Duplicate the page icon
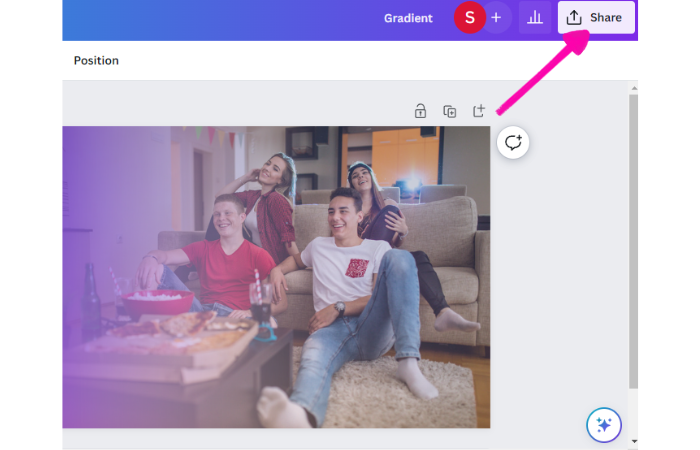 (450, 111)
